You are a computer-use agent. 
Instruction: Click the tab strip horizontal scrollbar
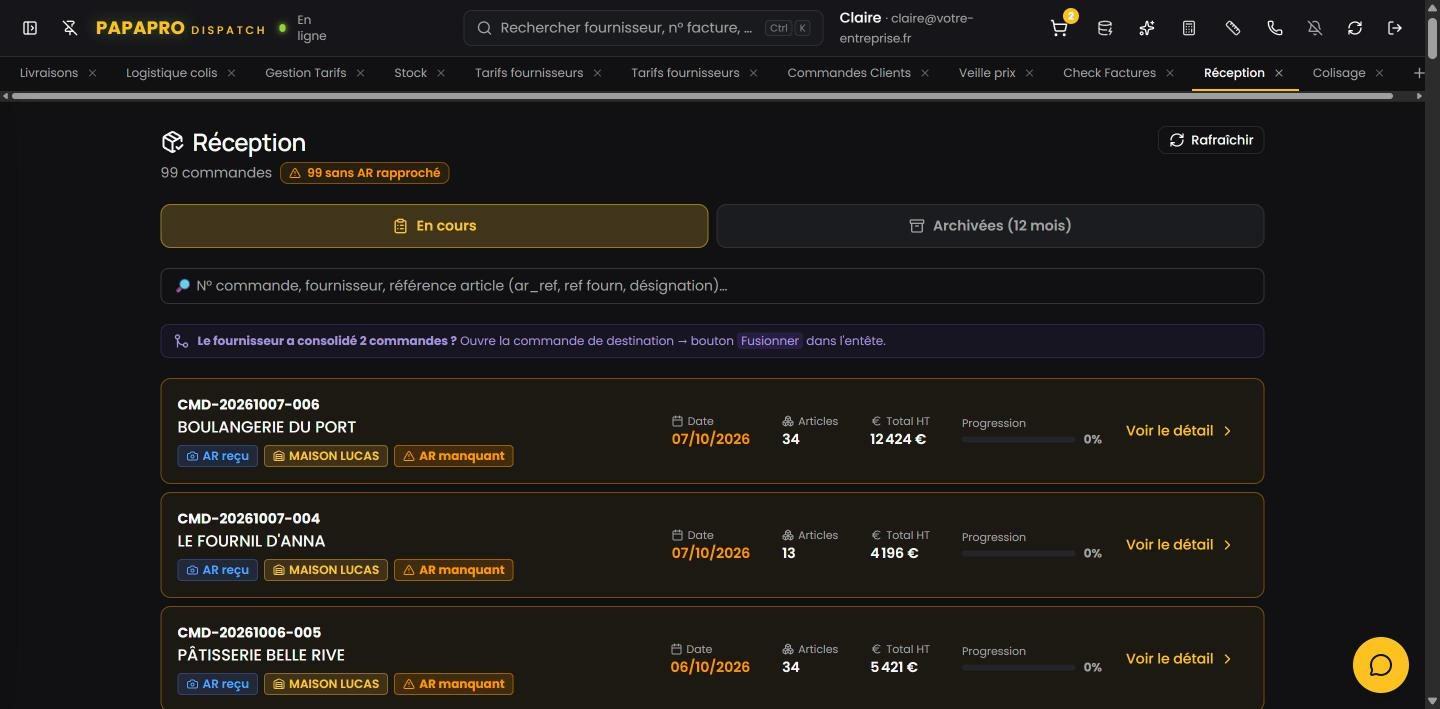tap(702, 96)
